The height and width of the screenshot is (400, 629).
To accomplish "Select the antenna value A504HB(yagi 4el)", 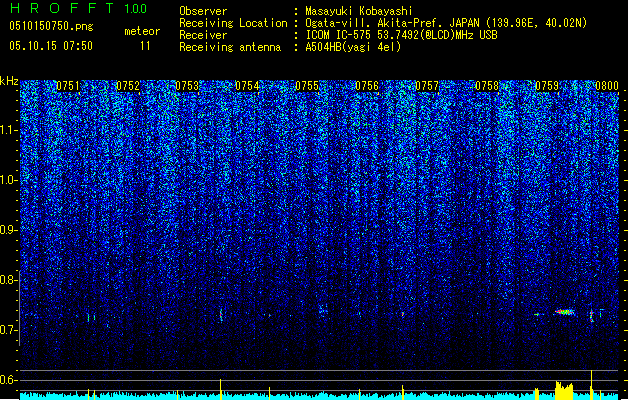I will tap(353, 47).
